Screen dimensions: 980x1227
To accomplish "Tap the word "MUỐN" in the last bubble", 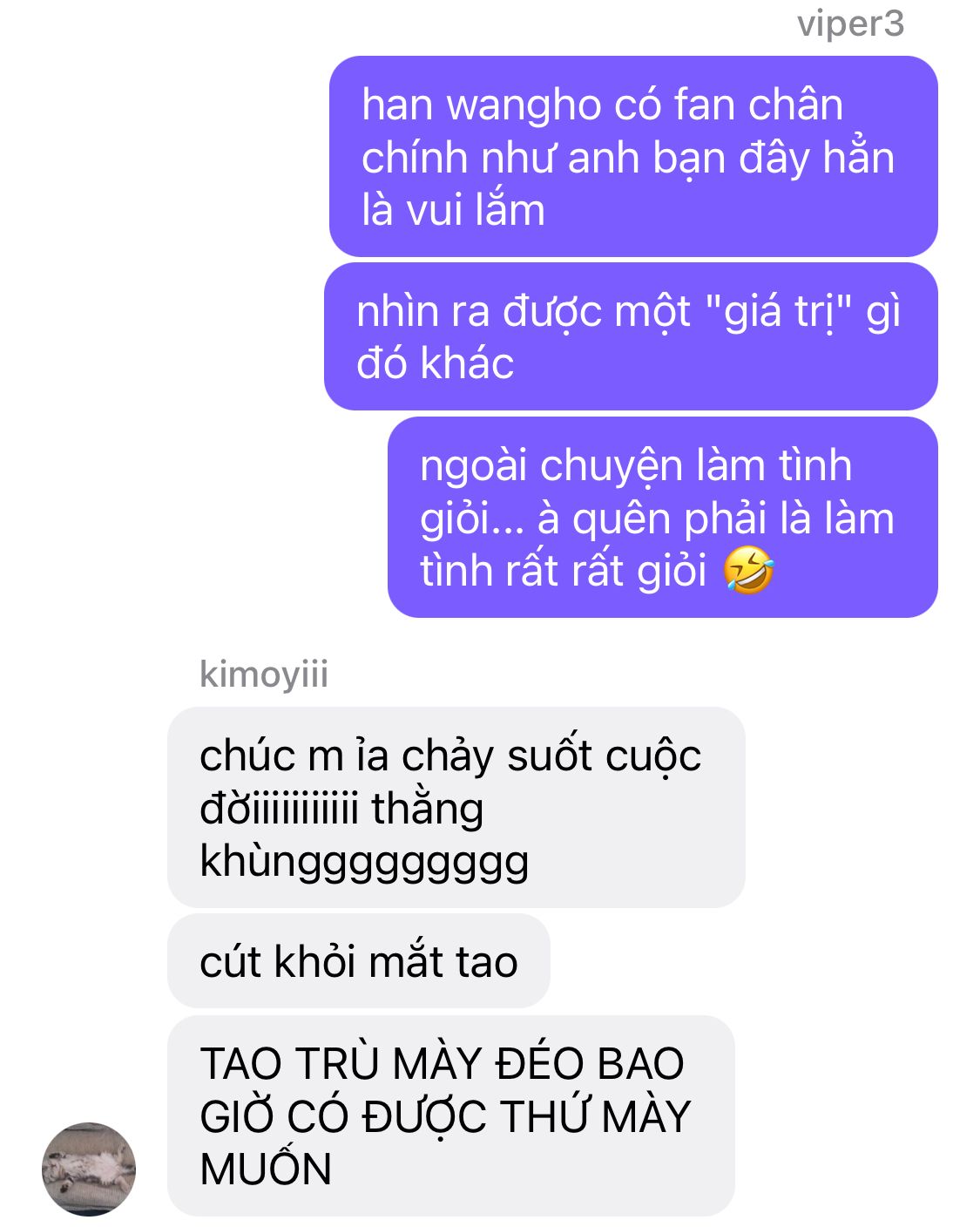I will pyautogui.click(x=266, y=1169).
